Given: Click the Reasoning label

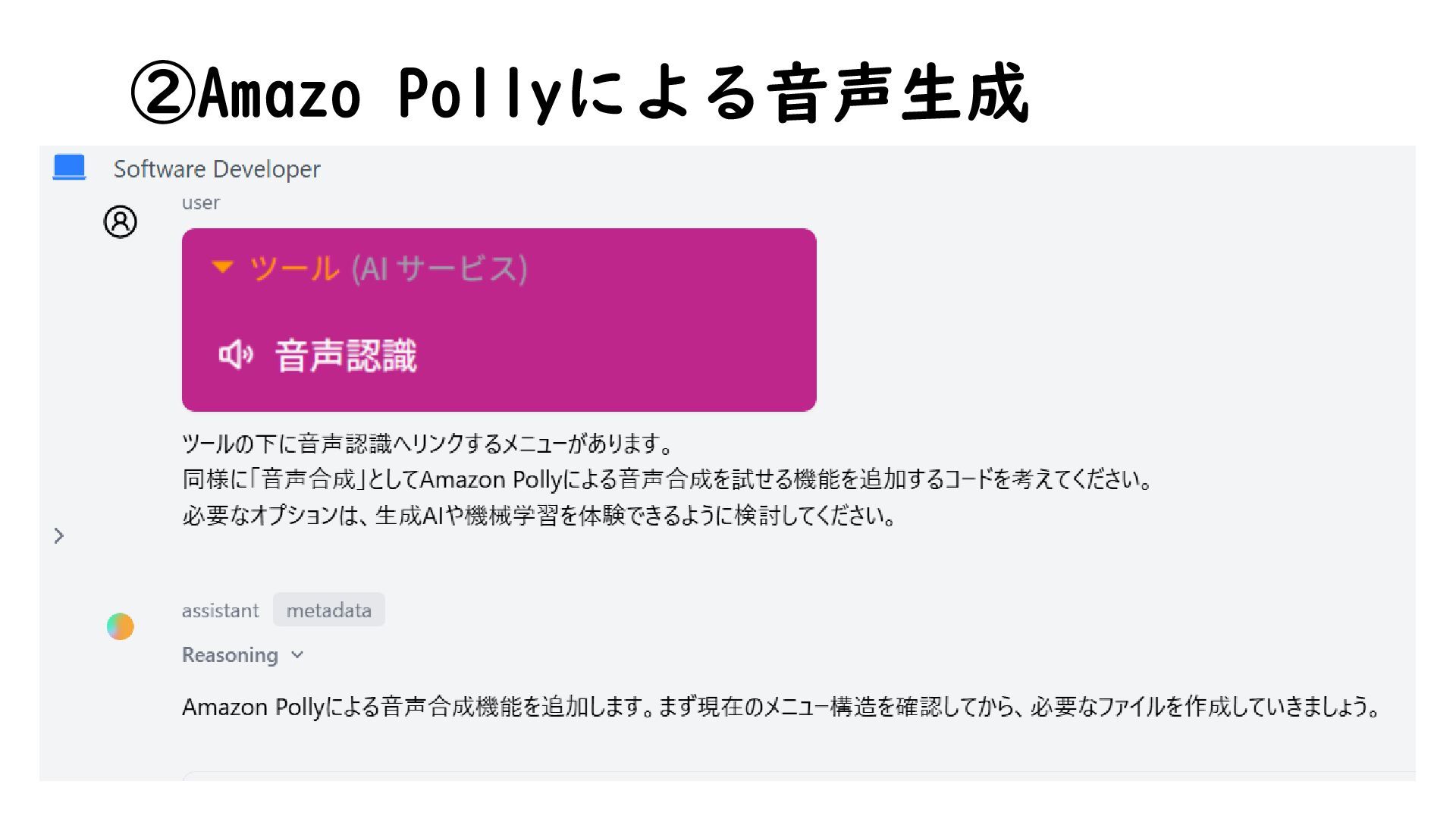Looking at the screenshot, I should point(230,654).
